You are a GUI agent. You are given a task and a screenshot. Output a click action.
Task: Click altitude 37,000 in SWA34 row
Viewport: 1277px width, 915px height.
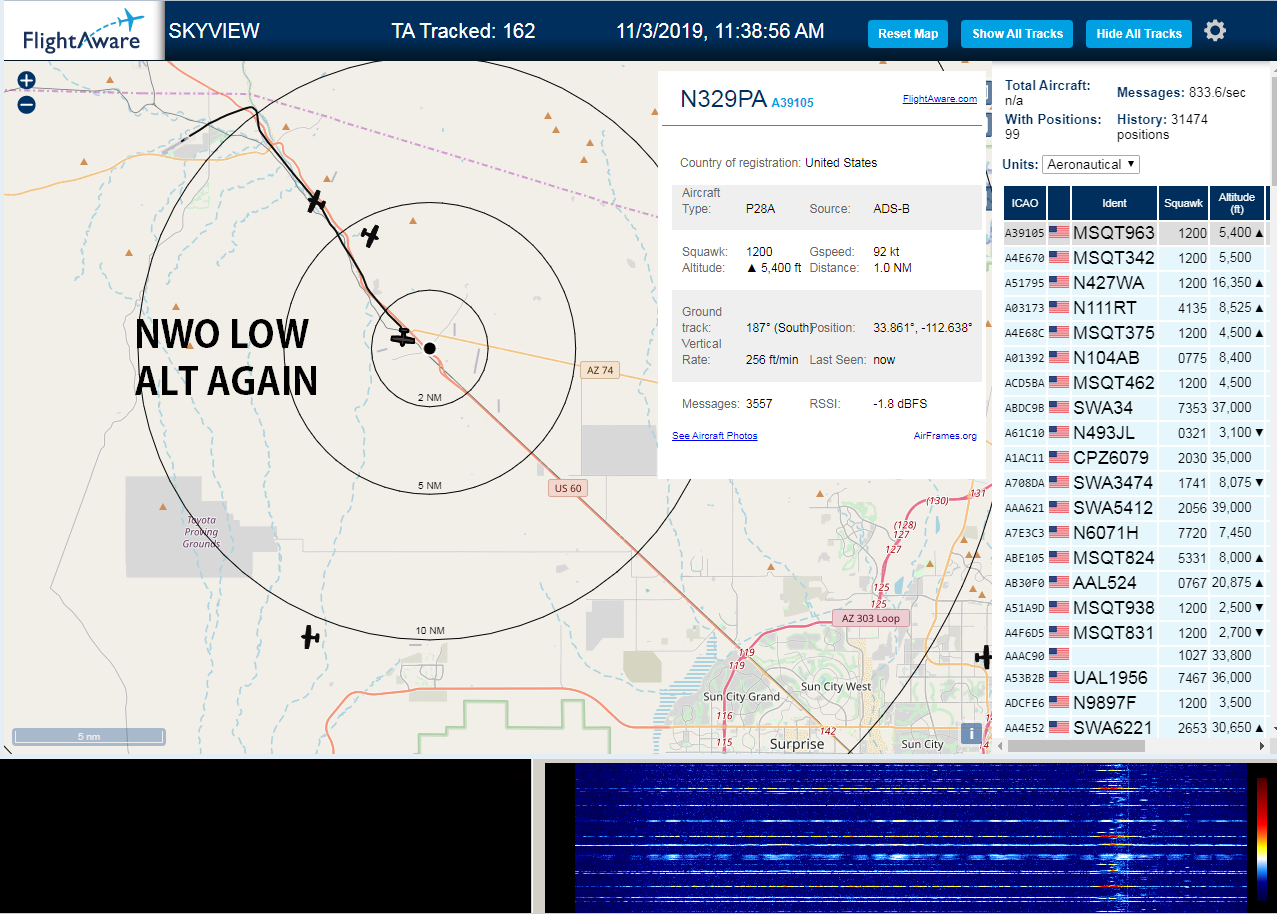coord(1232,408)
